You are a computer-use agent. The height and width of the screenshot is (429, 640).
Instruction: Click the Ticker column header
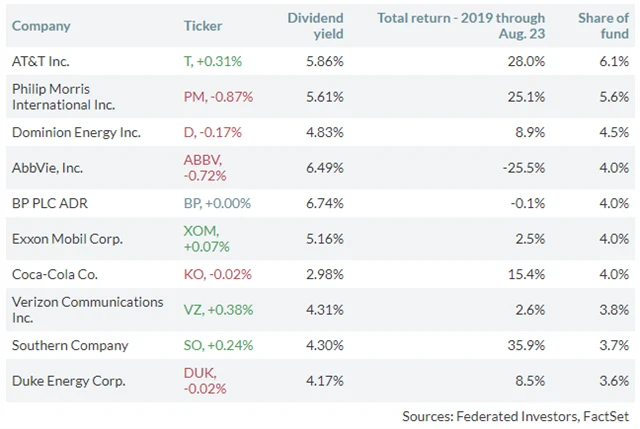pos(203,25)
